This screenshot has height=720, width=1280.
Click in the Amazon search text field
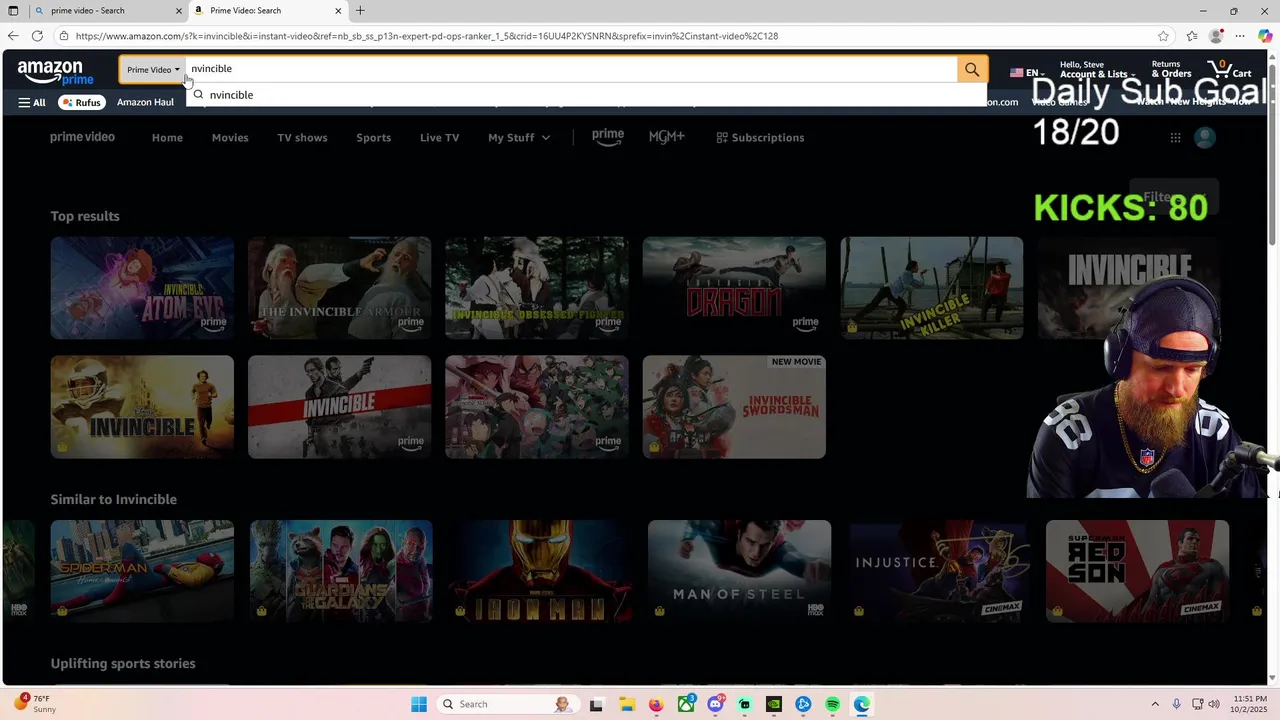point(570,69)
